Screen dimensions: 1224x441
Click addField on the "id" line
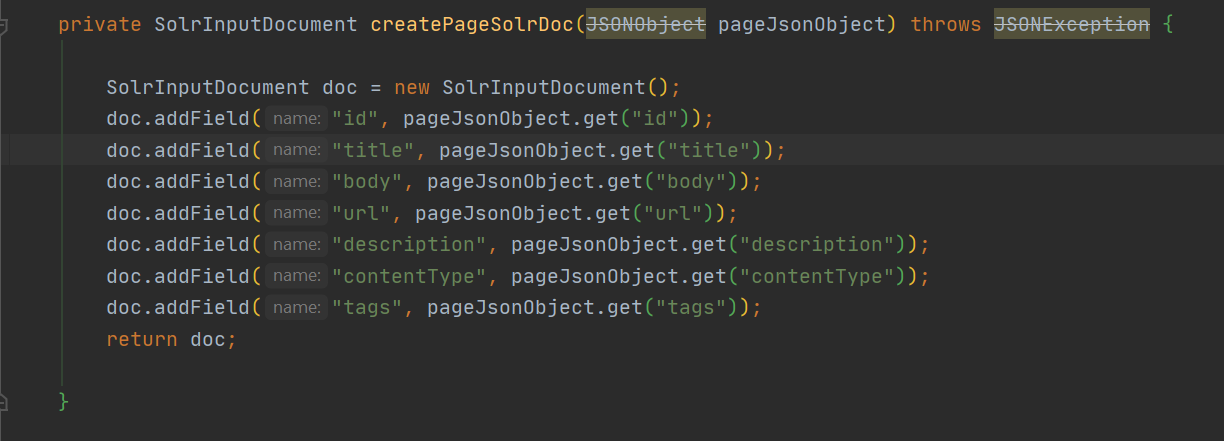[x=202, y=119]
